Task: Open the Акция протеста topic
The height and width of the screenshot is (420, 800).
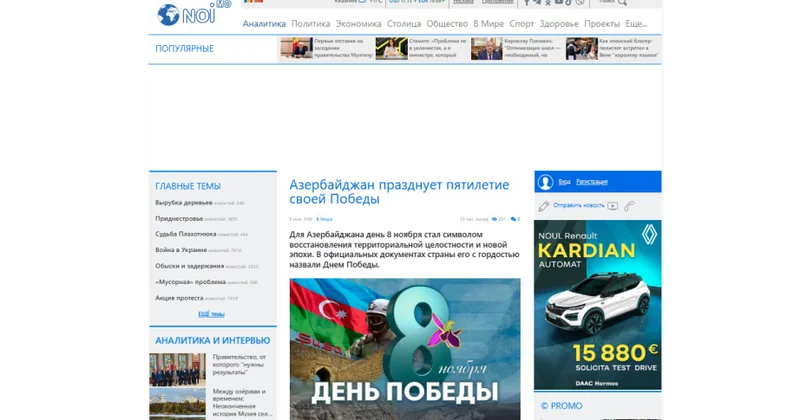Action: point(179,298)
